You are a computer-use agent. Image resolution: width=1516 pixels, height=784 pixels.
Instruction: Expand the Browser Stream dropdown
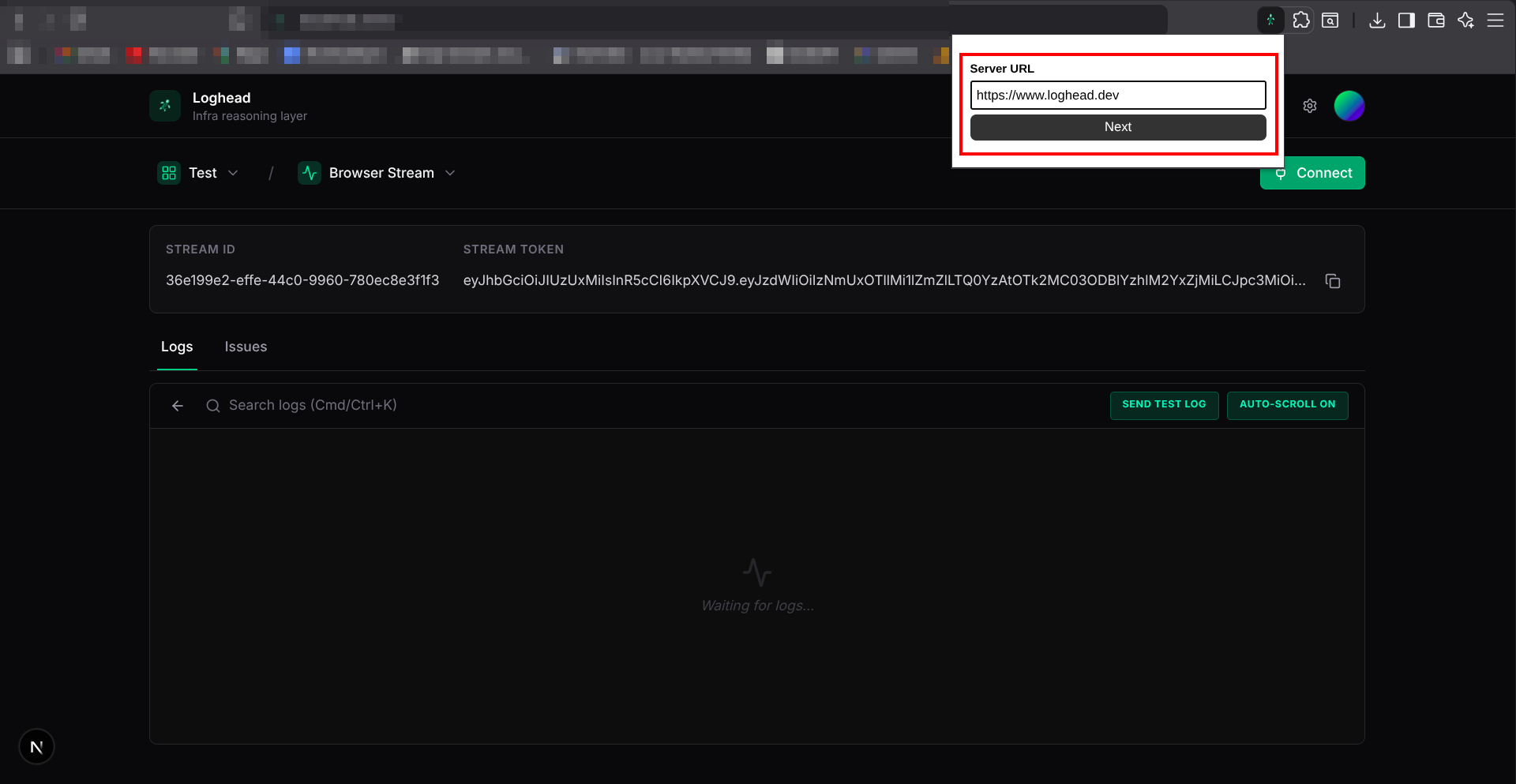(450, 173)
